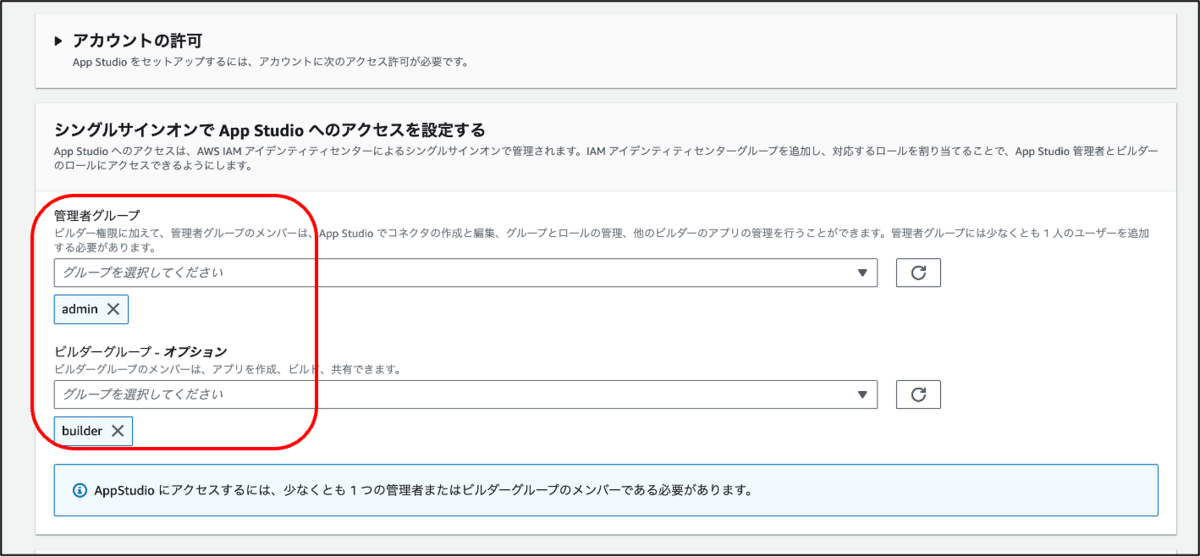Click the info icon in the AppStudio notice
This screenshot has height=557, width=1200.
tap(80, 491)
